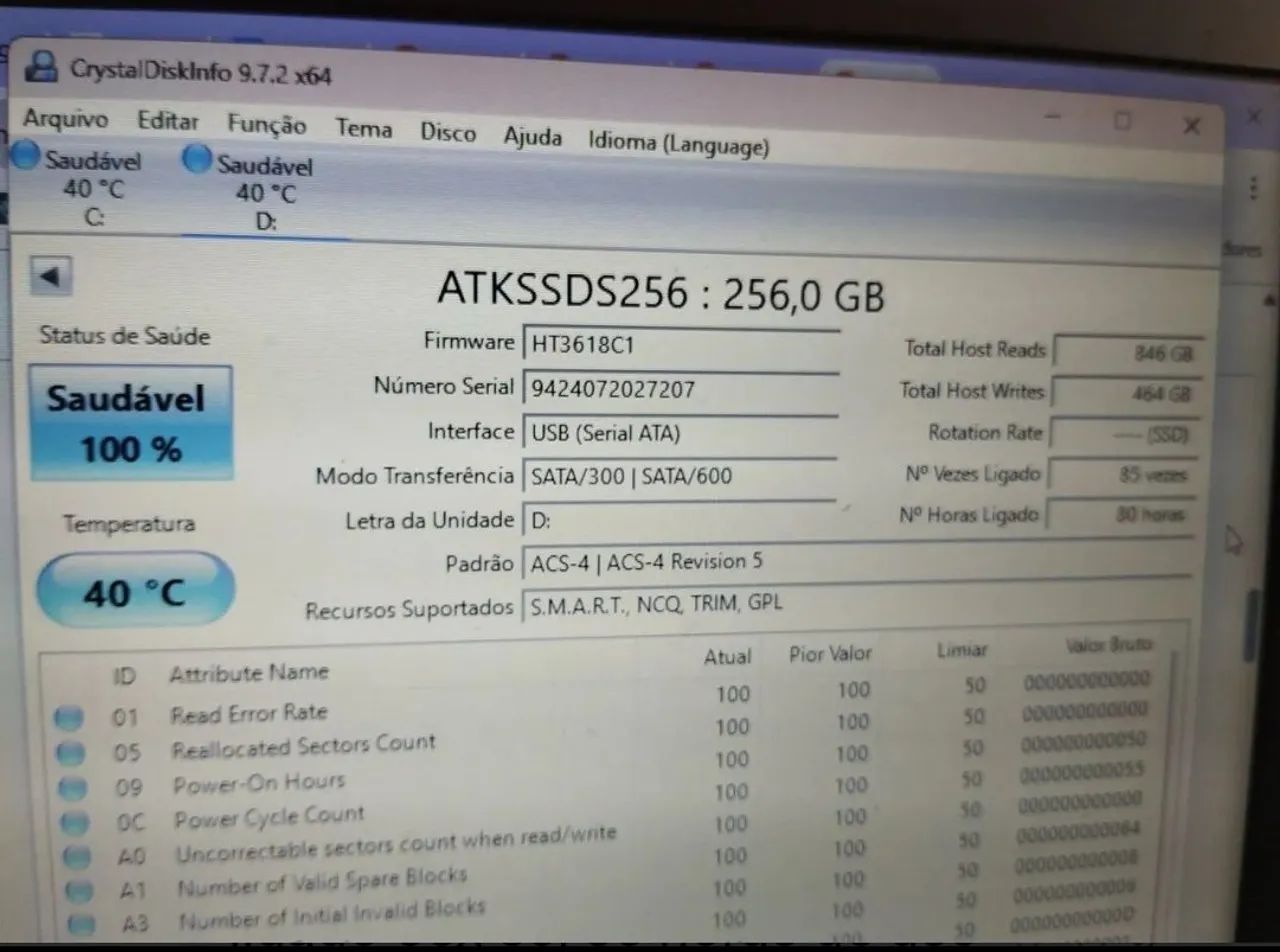1280x952 pixels.
Task: Click the status icon for Reallocated Sectors Count
Action: pyautogui.click(x=70, y=752)
